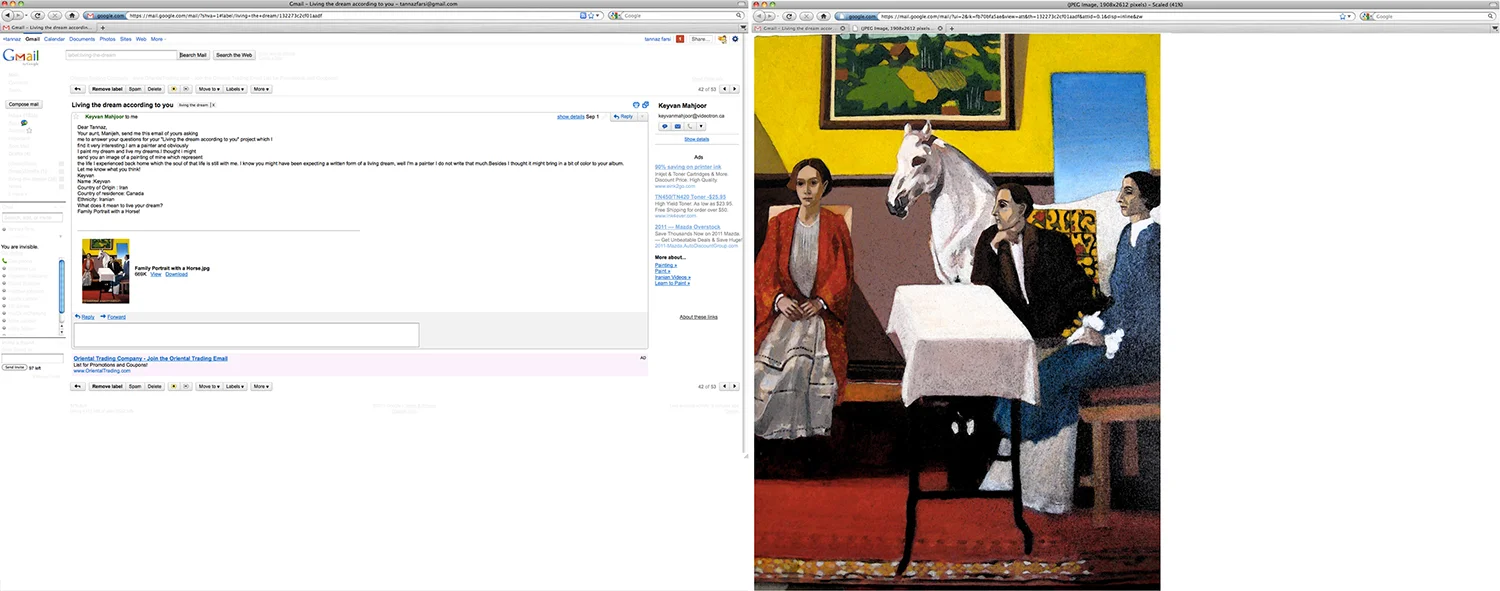Click the bottom toolbar back arrow under the message
This screenshot has height=591, width=1500.
pyautogui.click(x=77, y=386)
